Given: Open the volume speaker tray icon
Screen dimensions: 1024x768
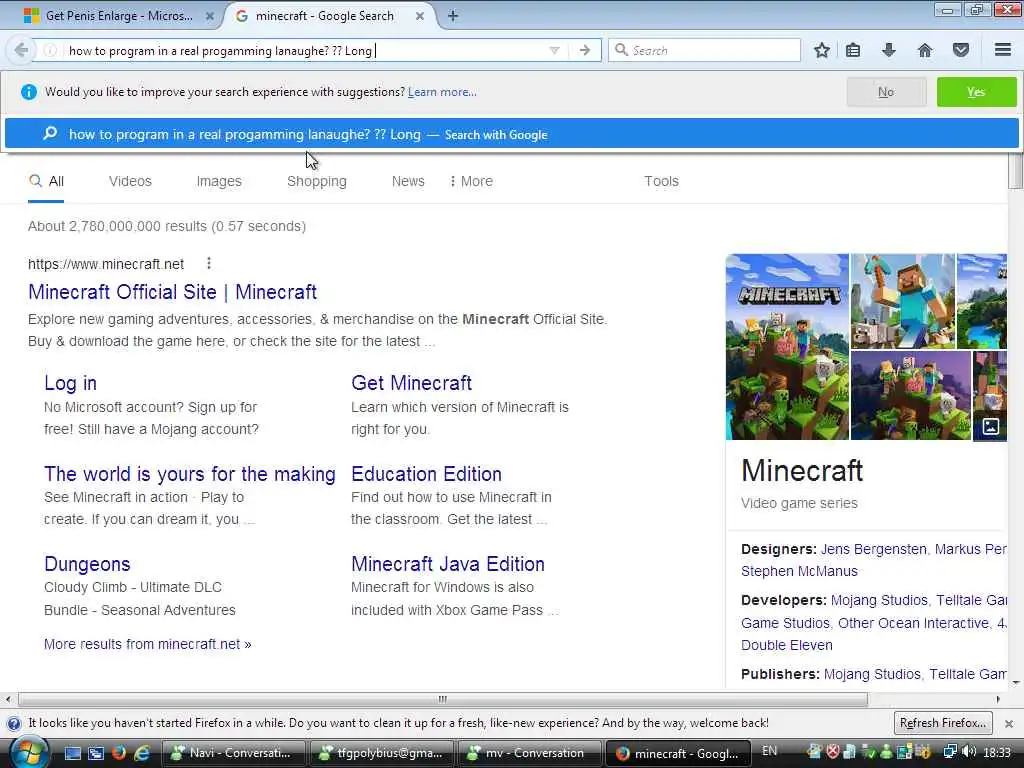Looking at the screenshot, I should click(968, 752).
